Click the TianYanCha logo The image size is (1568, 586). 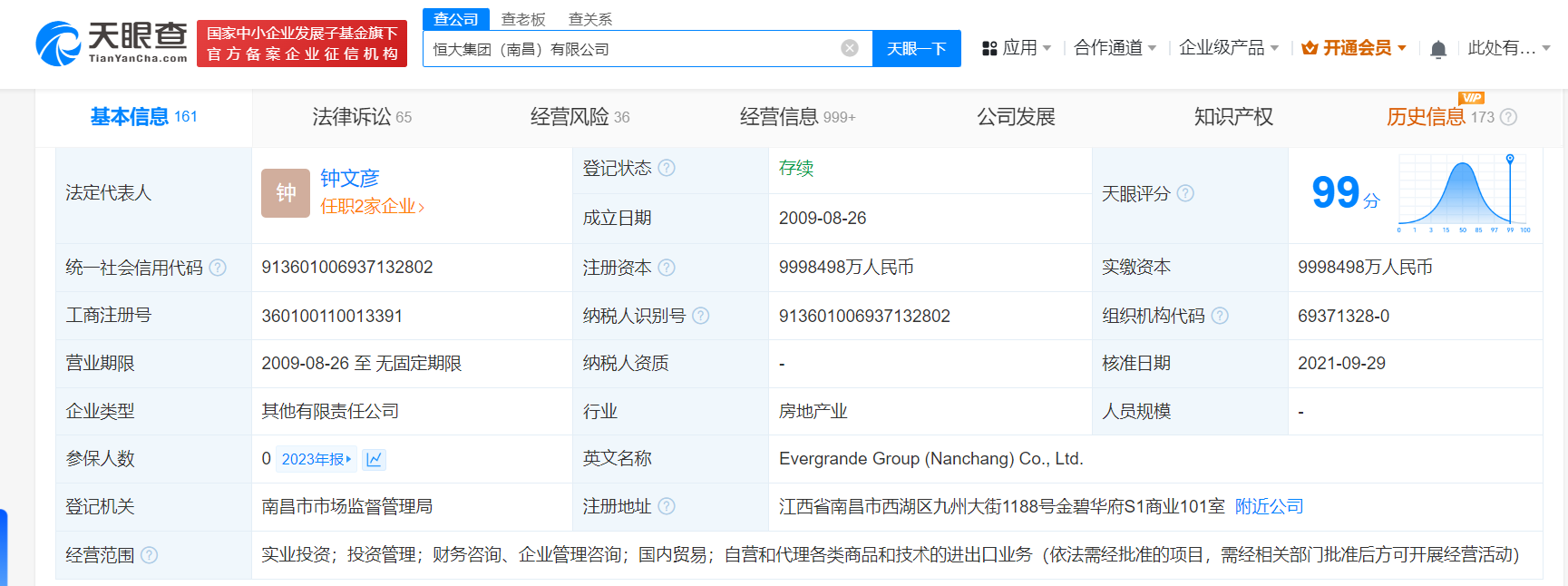pos(112,44)
